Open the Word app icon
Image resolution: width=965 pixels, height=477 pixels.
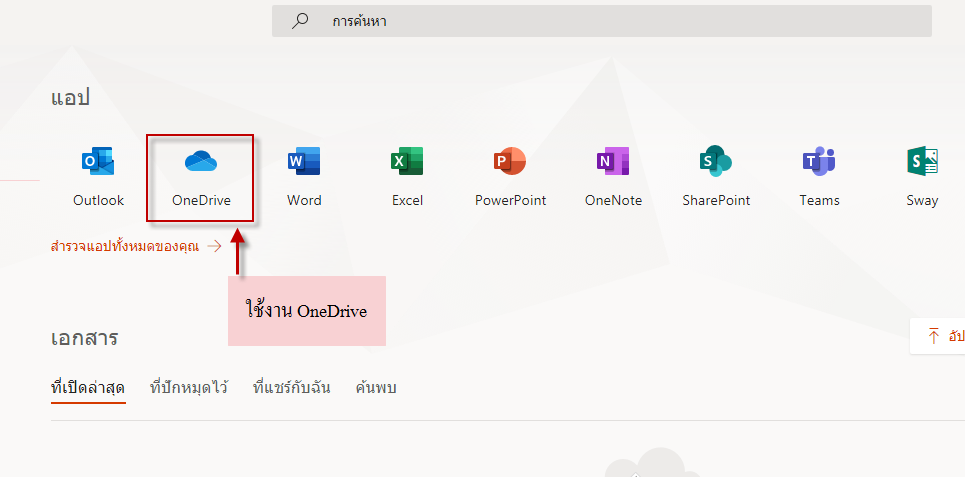[x=304, y=162]
